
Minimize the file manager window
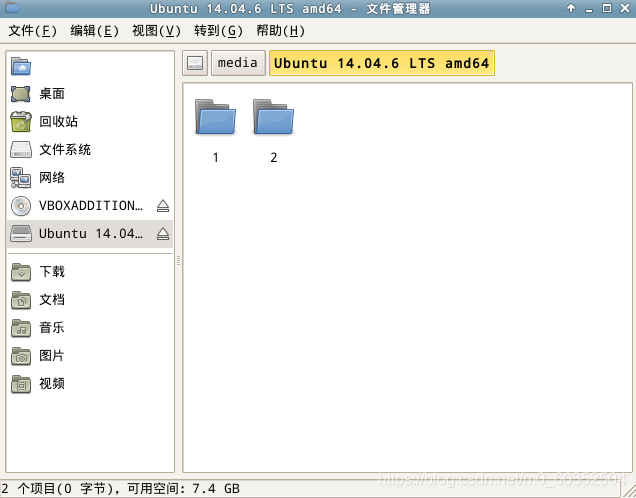point(589,9)
